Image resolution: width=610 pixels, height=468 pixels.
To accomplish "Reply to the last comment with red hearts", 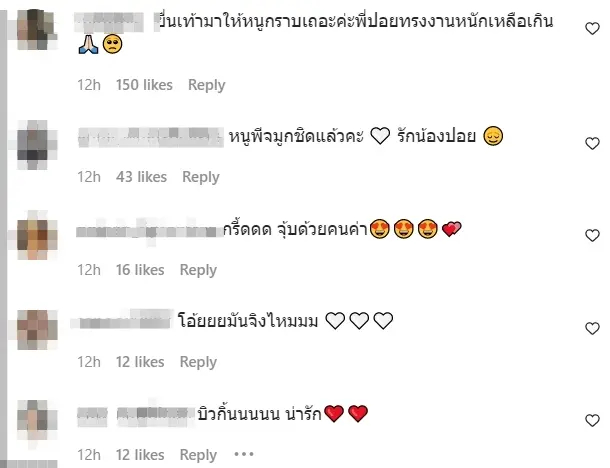I will pos(198,455).
